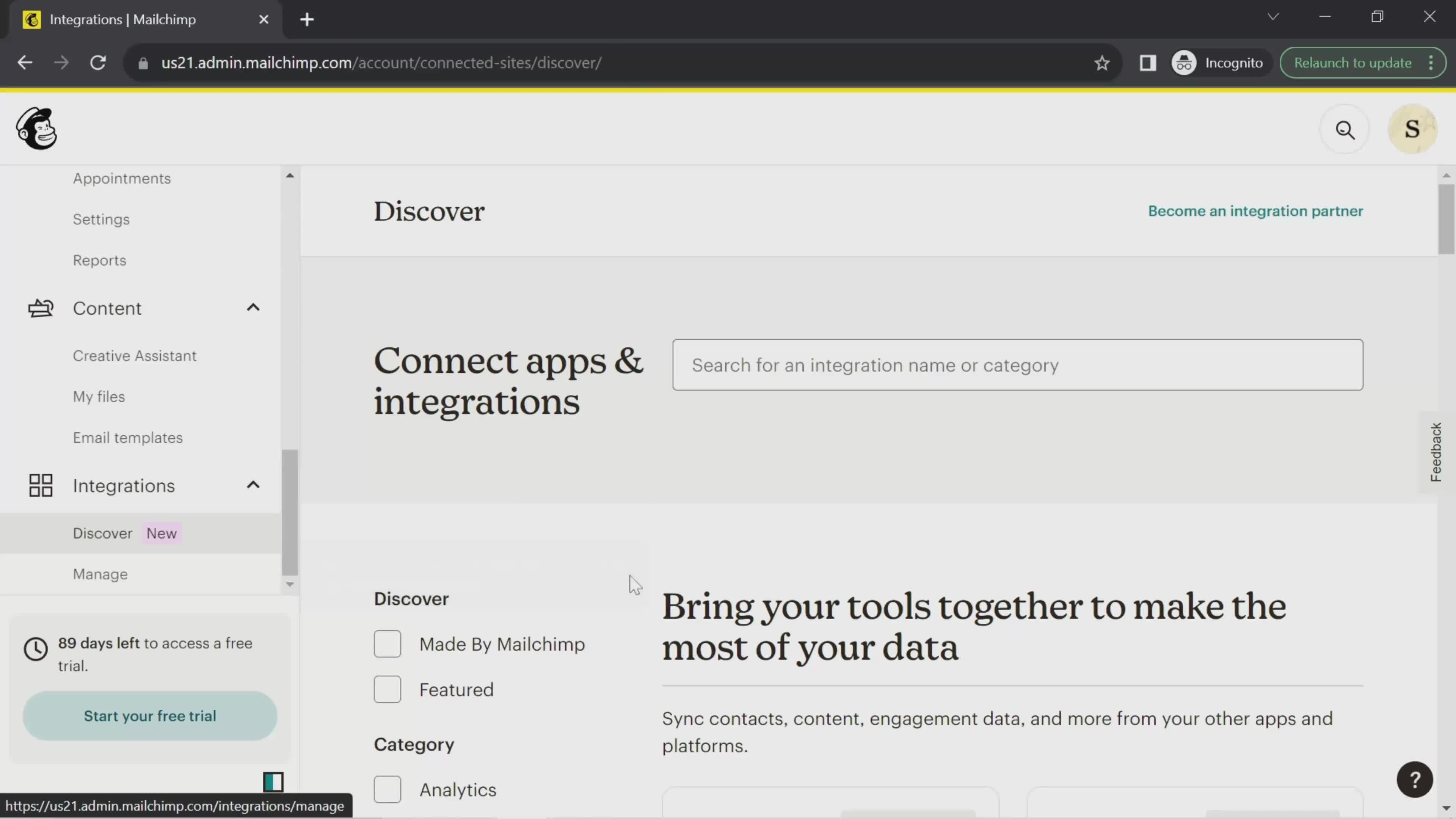Open Reports in the sidebar
This screenshot has width=1456, height=819.
99,260
